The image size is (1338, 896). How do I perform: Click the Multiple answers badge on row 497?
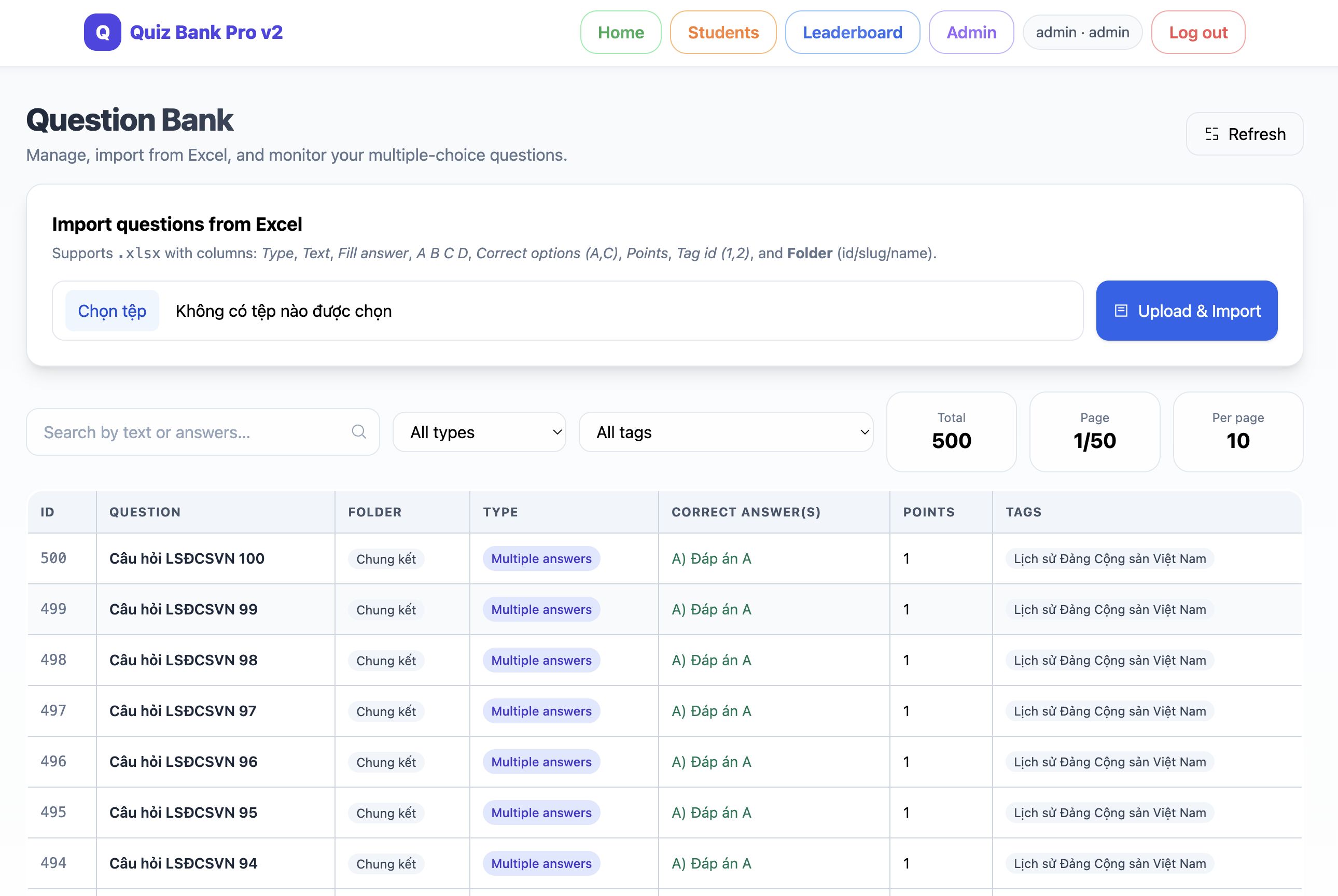pyautogui.click(x=541, y=711)
